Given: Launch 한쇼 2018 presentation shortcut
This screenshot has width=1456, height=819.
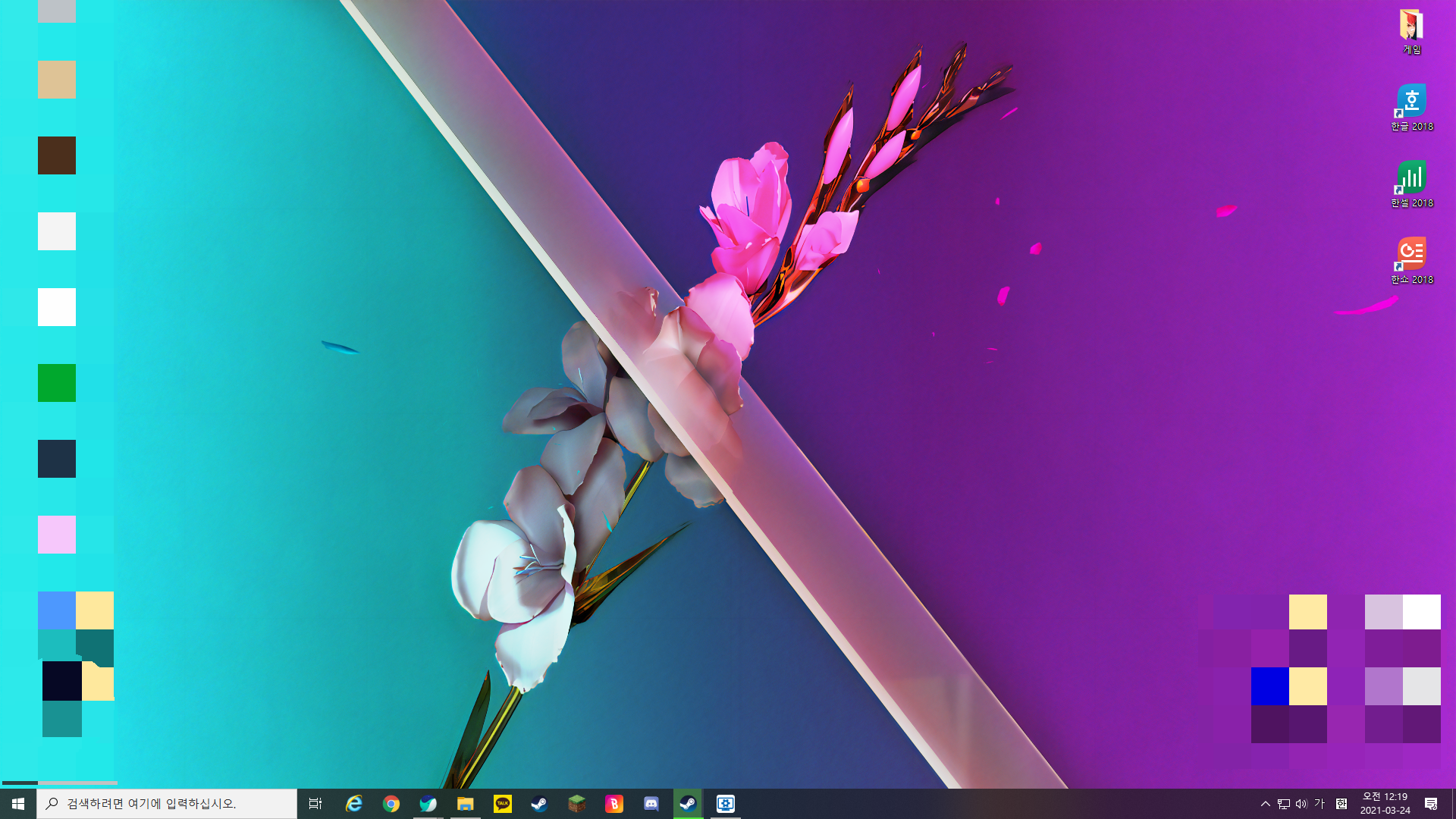Looking at the screenshot, I should tap(1411, 259).
